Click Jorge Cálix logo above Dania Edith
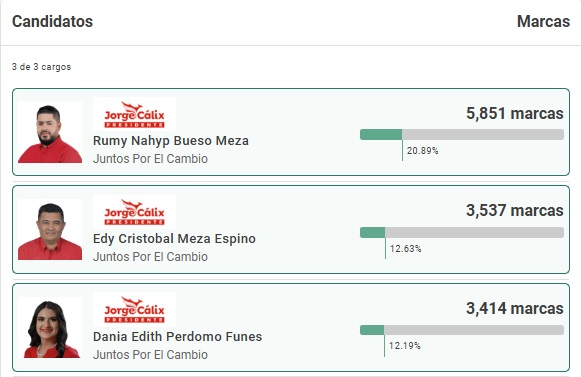 [134, 310]
